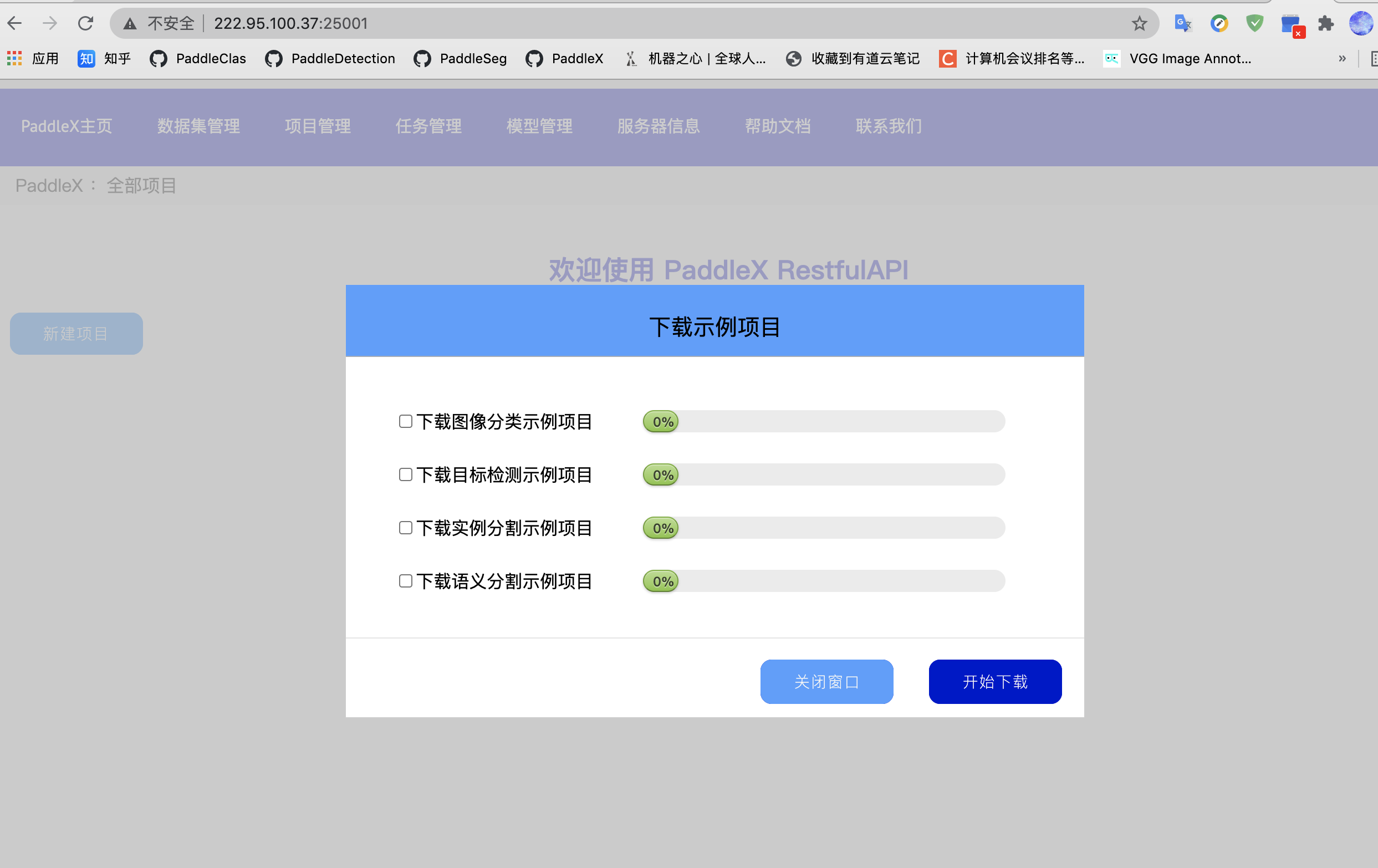This screenshot has height=868, width=1378.
Task: Click the back navigation arrow
Action: point(15,23)
